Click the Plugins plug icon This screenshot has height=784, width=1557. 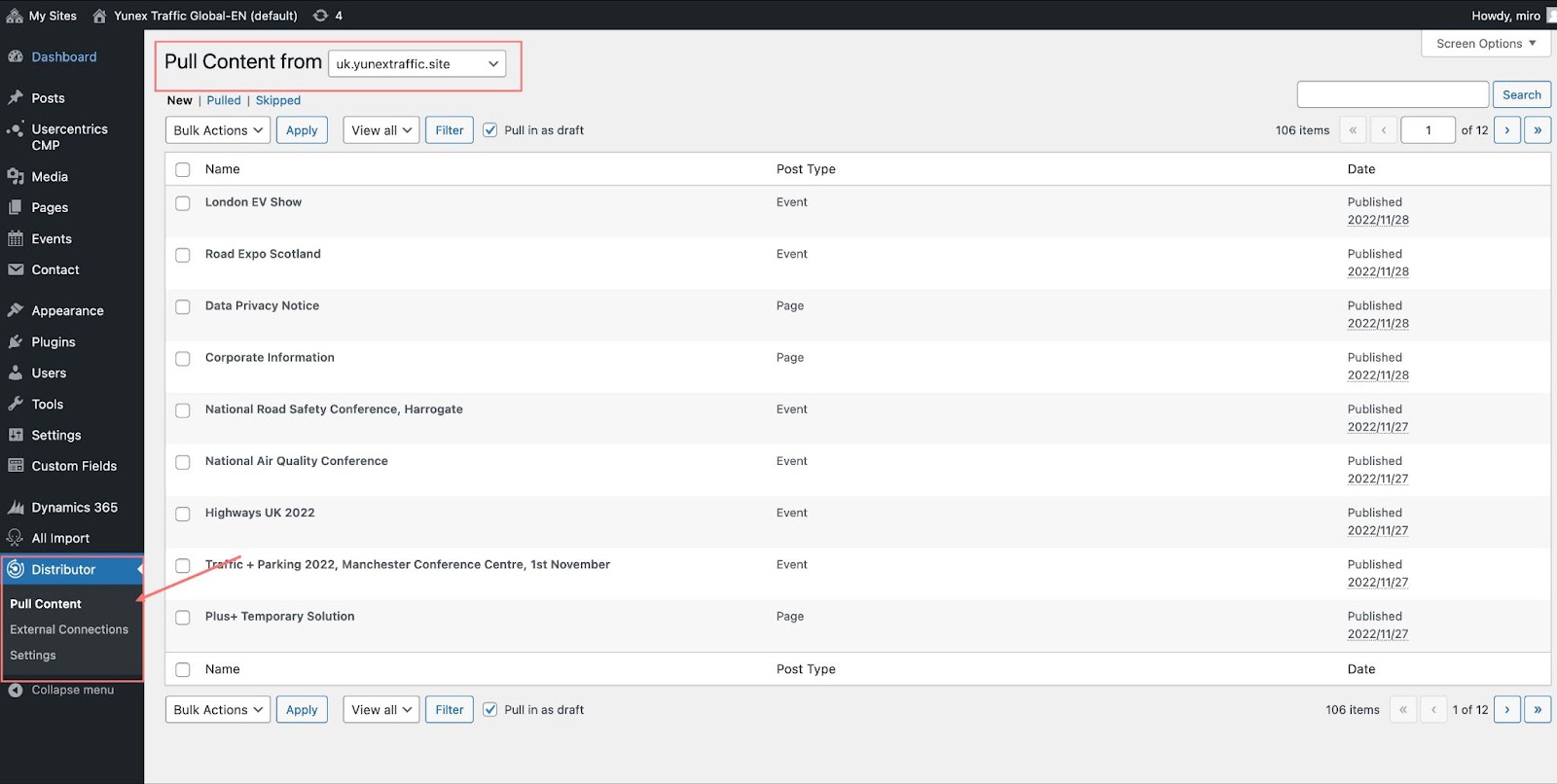click(16, 342)
